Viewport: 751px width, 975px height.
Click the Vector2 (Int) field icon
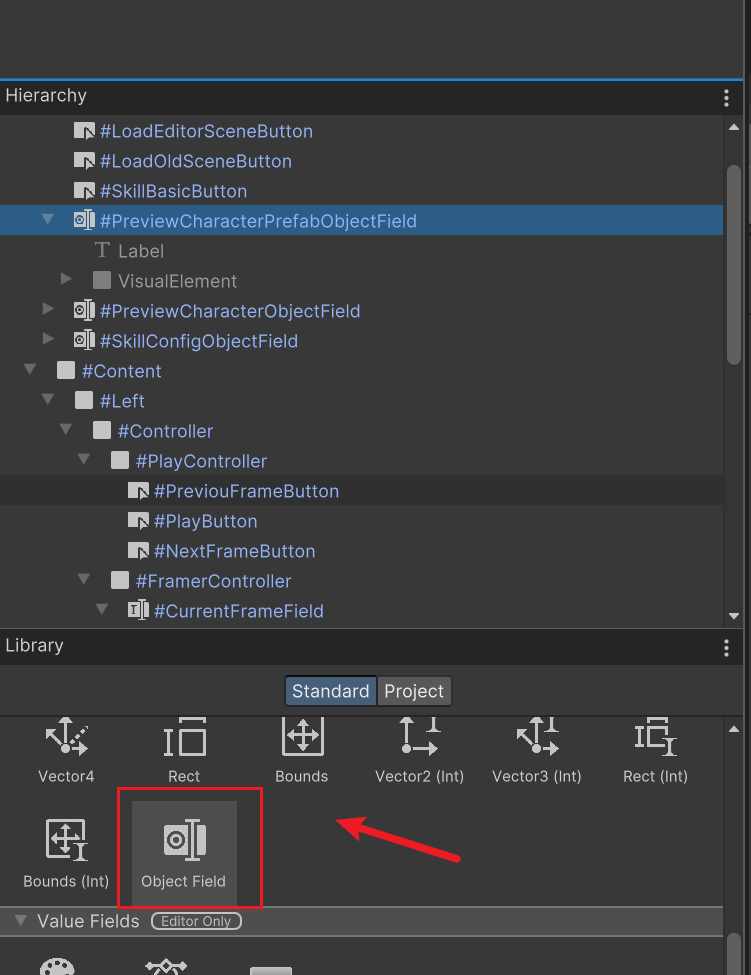tap(420, 737)
